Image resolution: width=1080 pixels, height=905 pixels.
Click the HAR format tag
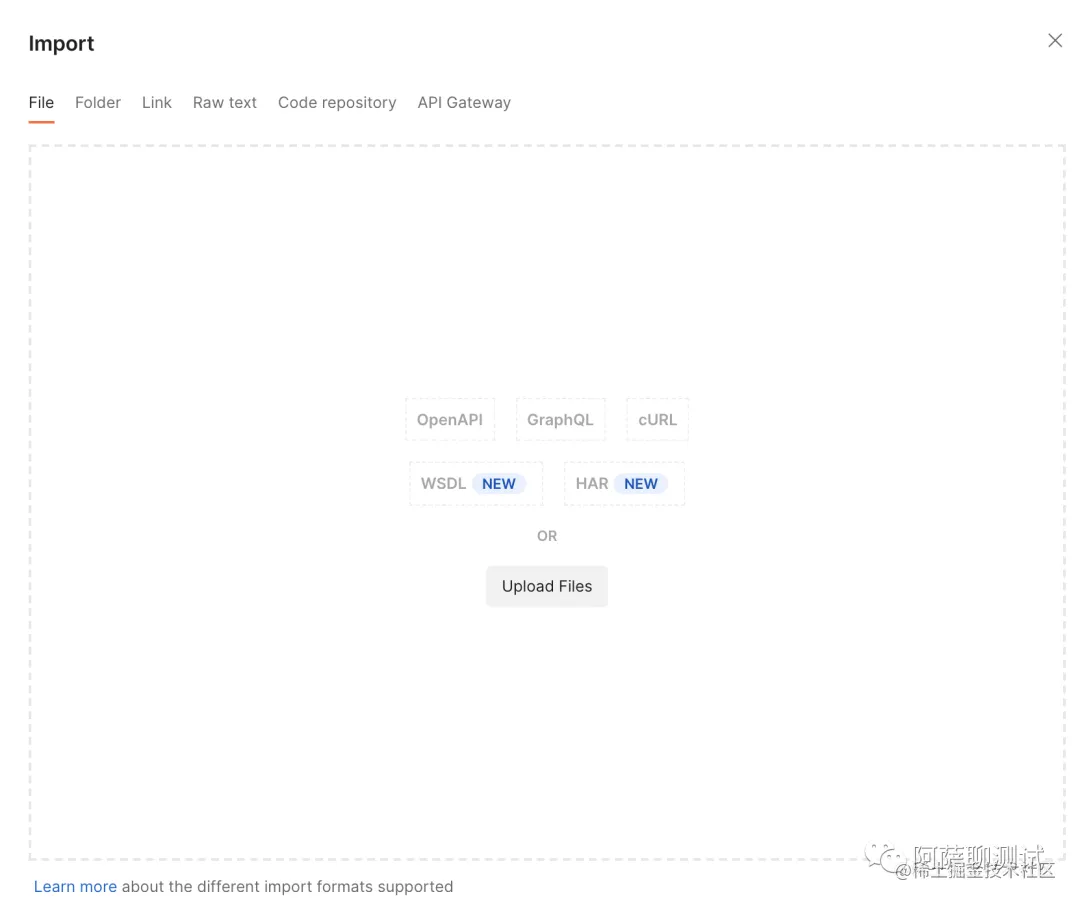(624, 483)
